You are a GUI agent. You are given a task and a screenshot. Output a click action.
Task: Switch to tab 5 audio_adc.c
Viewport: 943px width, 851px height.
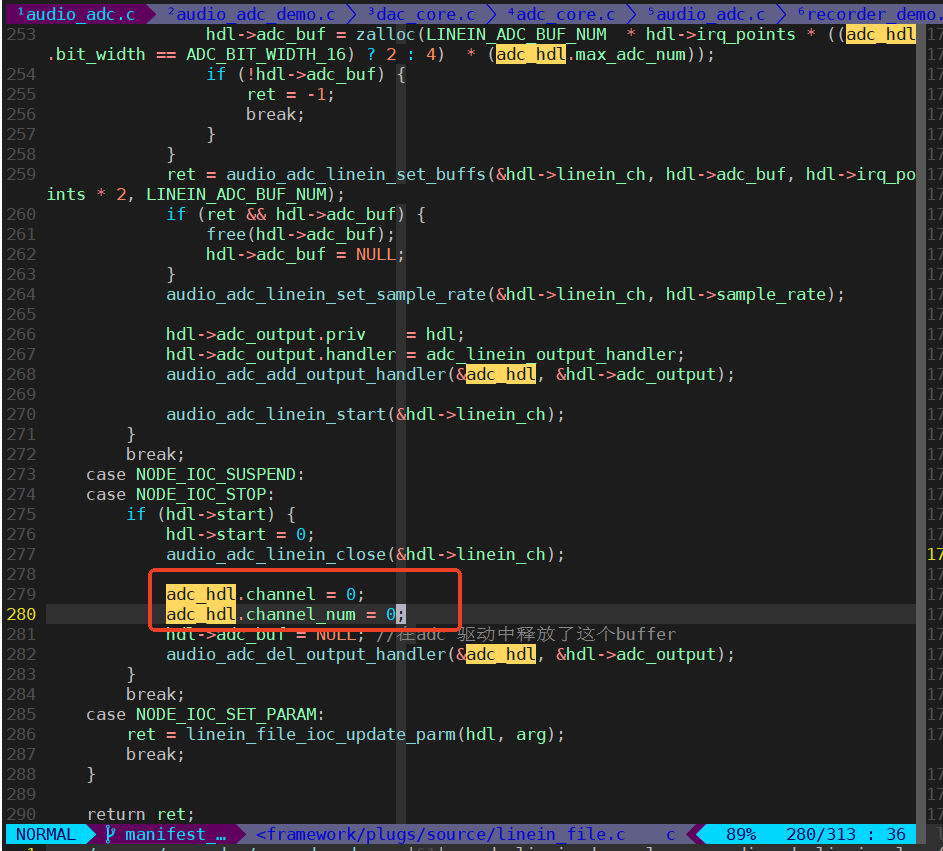click(706, 13)
